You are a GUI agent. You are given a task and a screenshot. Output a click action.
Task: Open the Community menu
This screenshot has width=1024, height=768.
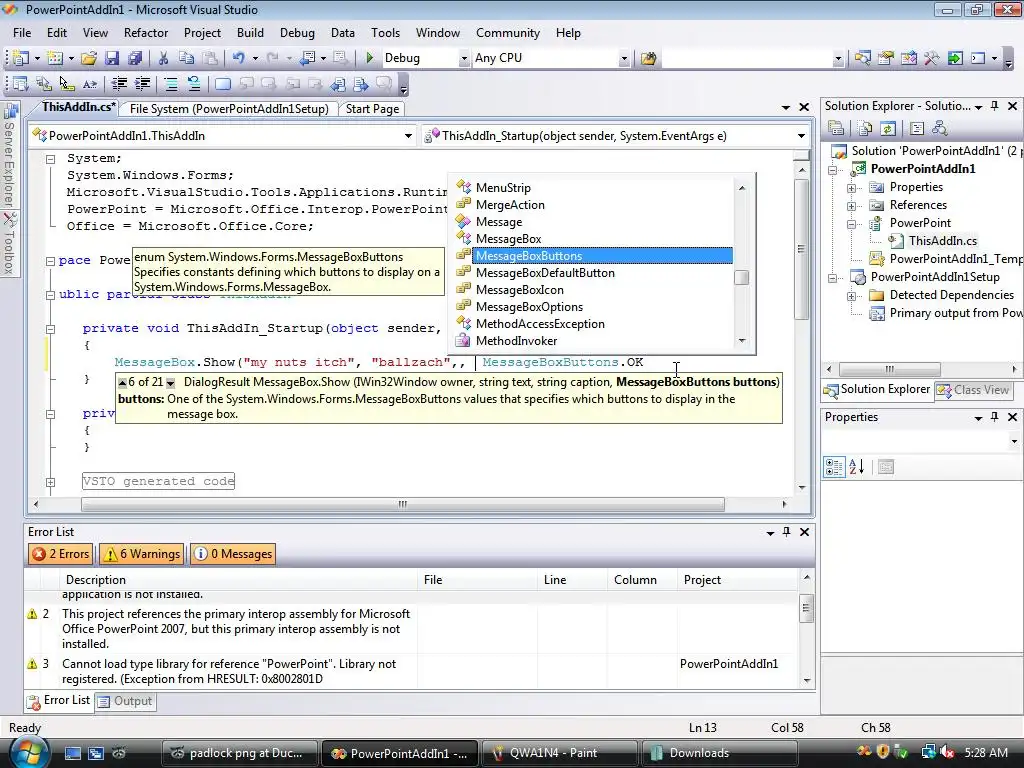(507, 33)
